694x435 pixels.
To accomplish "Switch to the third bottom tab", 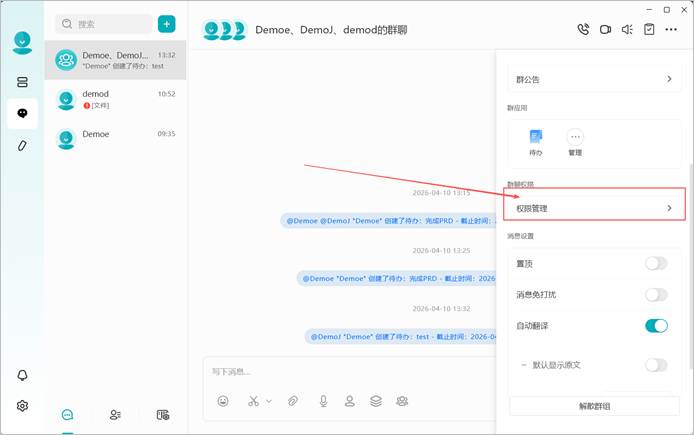I will (163, 415).
